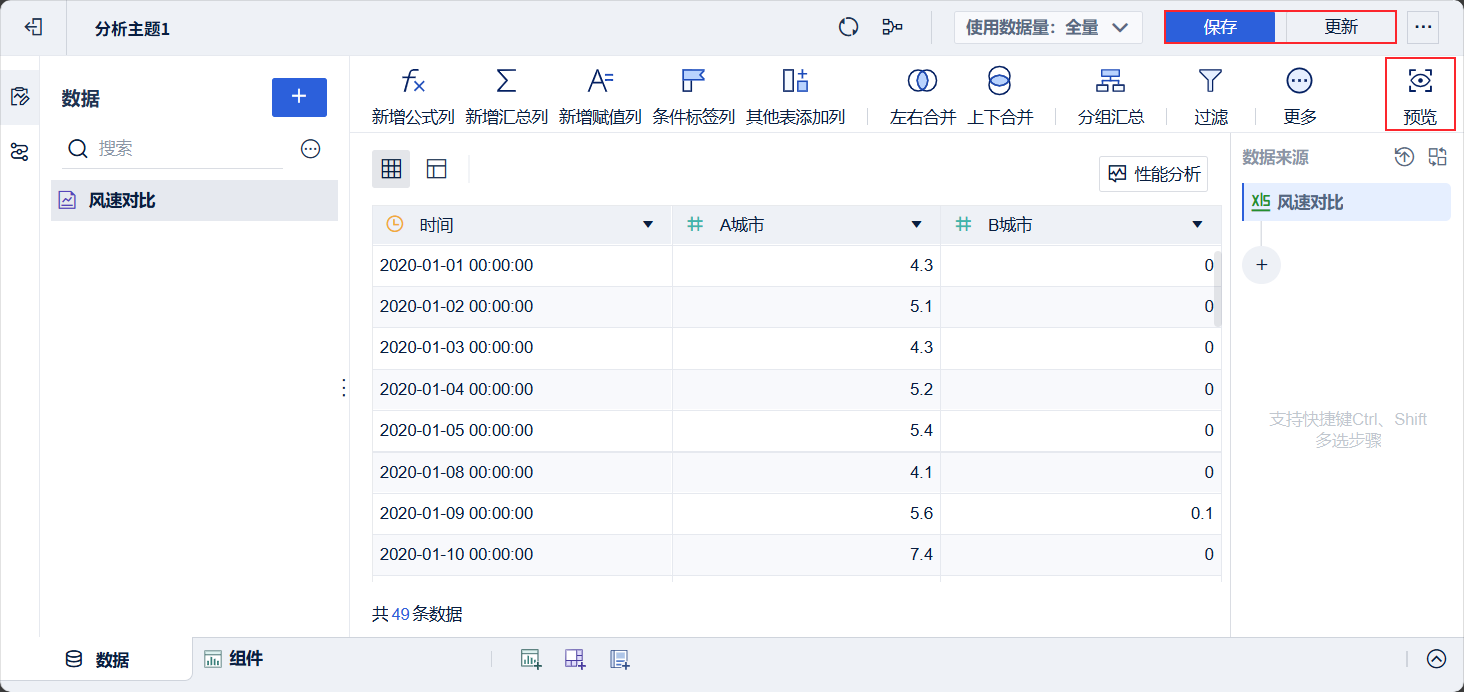
Task: Collapse bottom panel with the up-arrow circle
Action: click(x=1436, y=659)
